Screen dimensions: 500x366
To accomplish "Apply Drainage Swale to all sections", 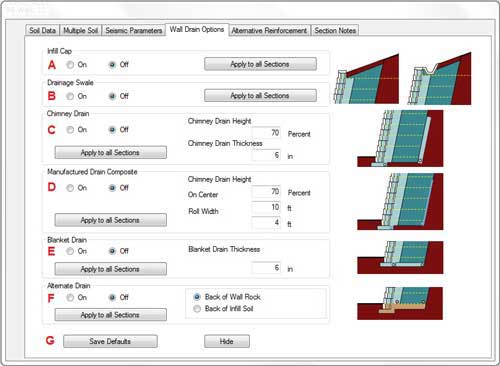I will tap(260, 96).
